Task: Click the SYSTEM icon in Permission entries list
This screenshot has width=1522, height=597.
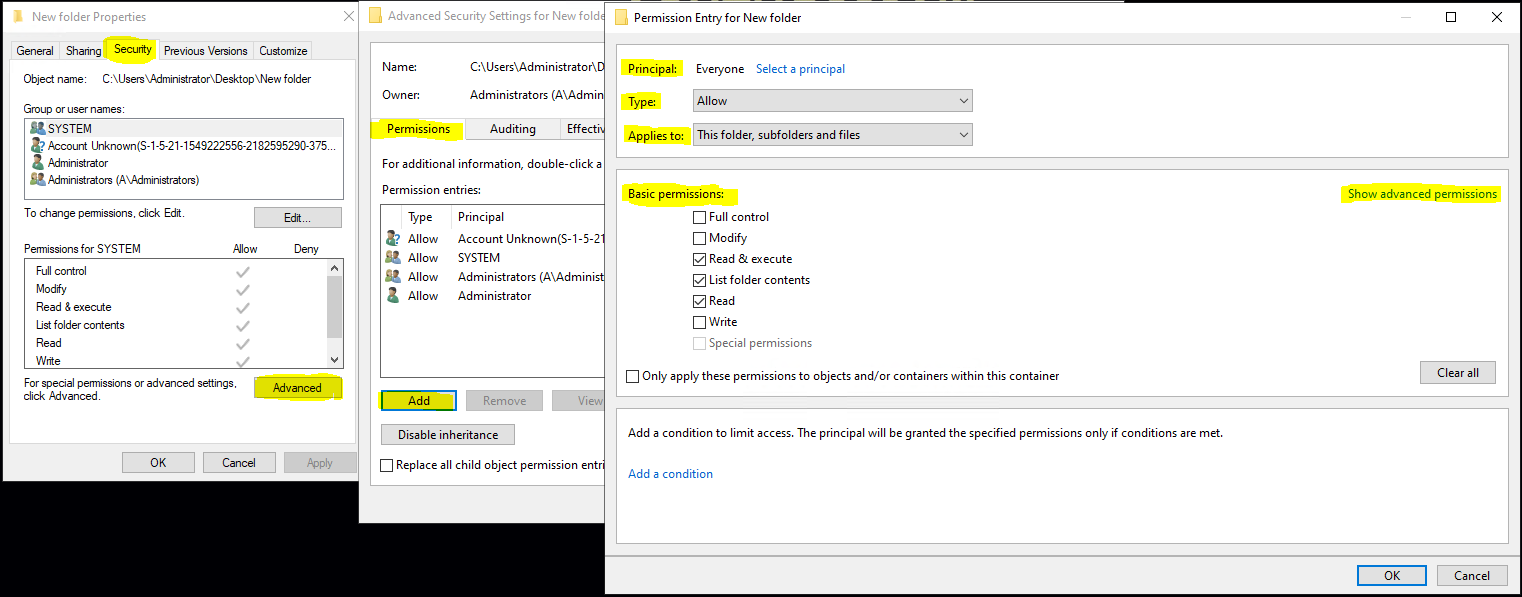Action: point(391,257)
